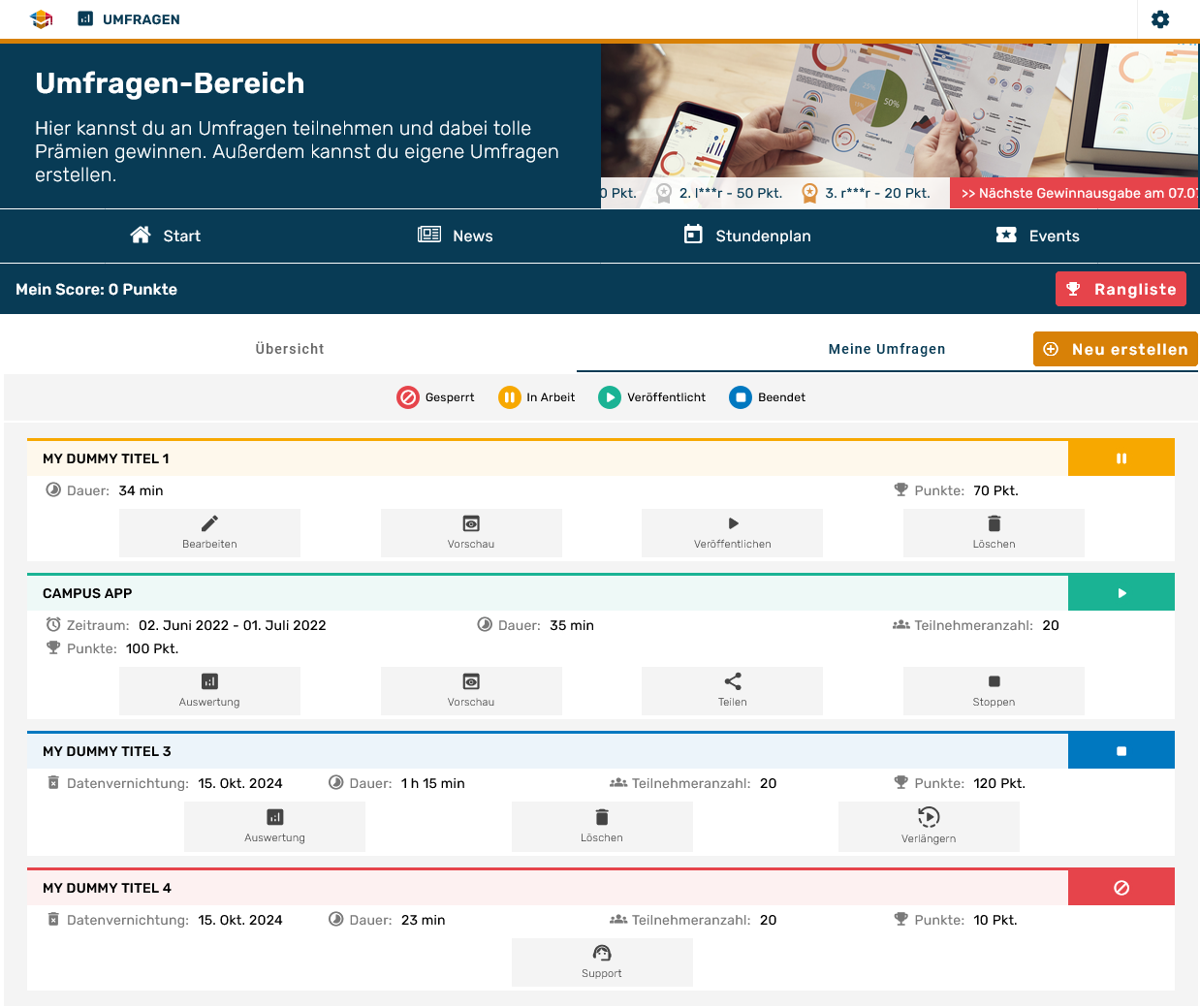
Task: Extend "My Dummy Titel 3" using the Verlängern icon
Action: point(928,826)
